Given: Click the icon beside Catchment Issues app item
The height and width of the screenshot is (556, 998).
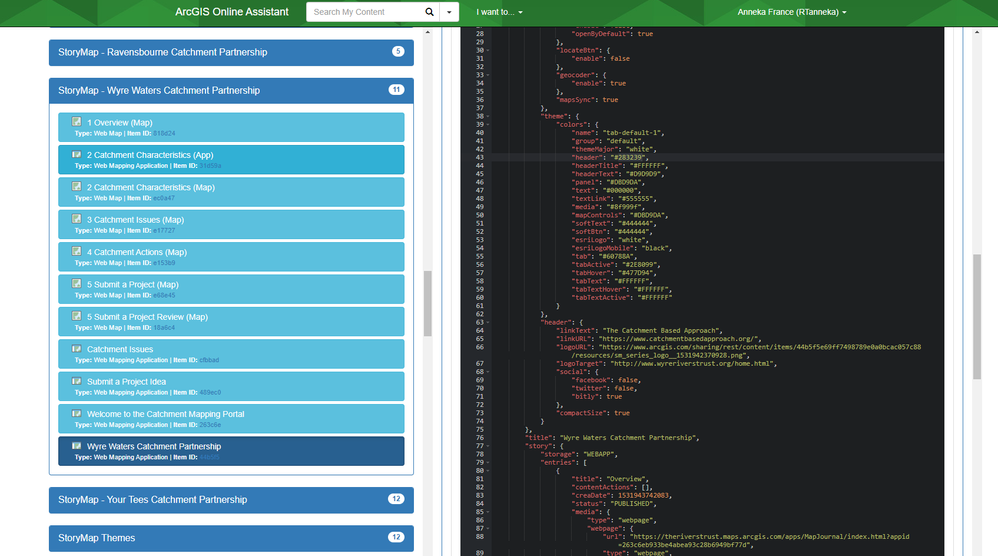Looking at the screenshot, I should pos(76,349).
